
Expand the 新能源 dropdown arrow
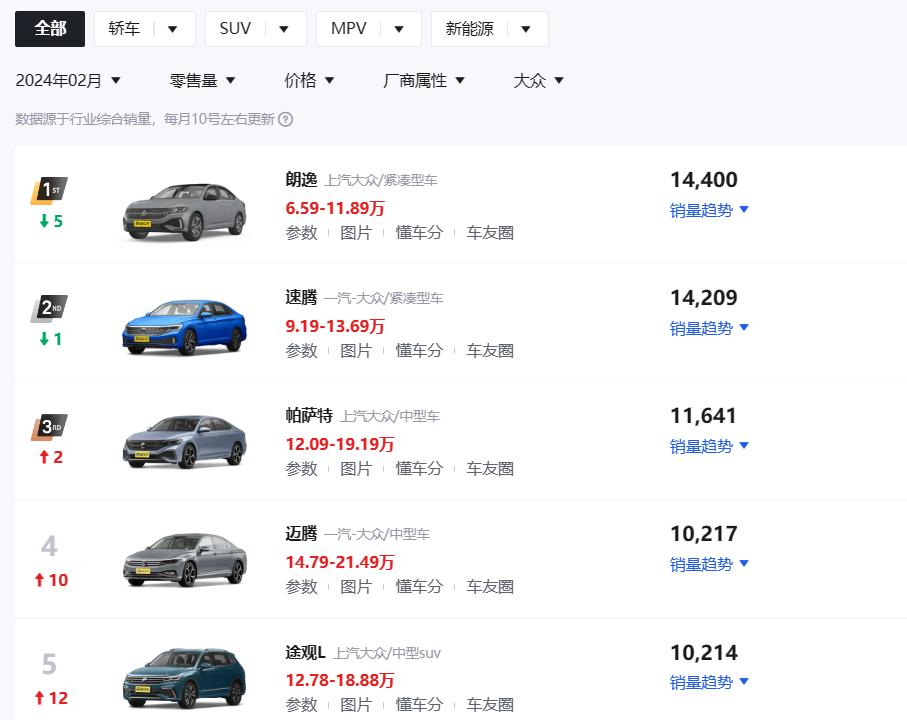click(525, 29)
